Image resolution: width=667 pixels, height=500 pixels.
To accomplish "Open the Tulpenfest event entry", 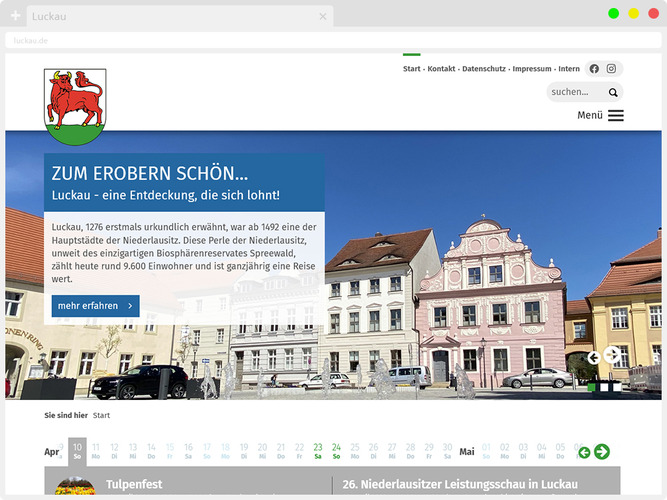I will pos(133,484).
